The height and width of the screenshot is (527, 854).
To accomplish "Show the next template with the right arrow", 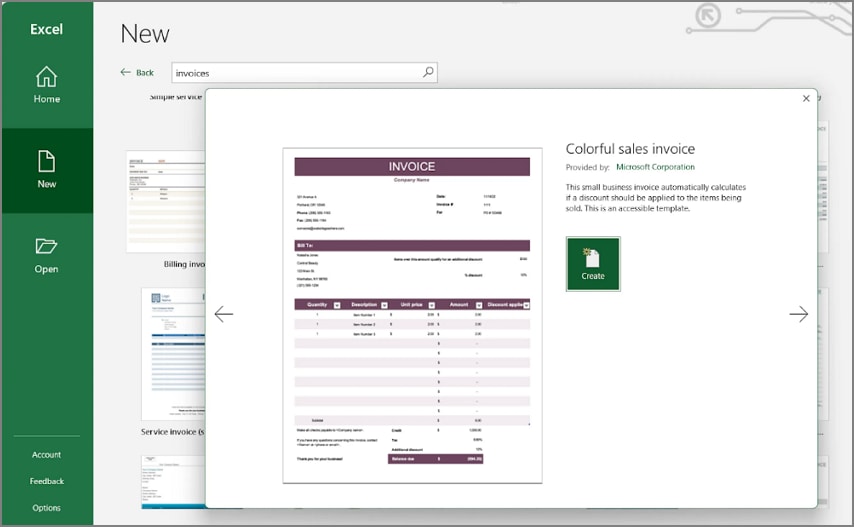I will click(798, 314).
